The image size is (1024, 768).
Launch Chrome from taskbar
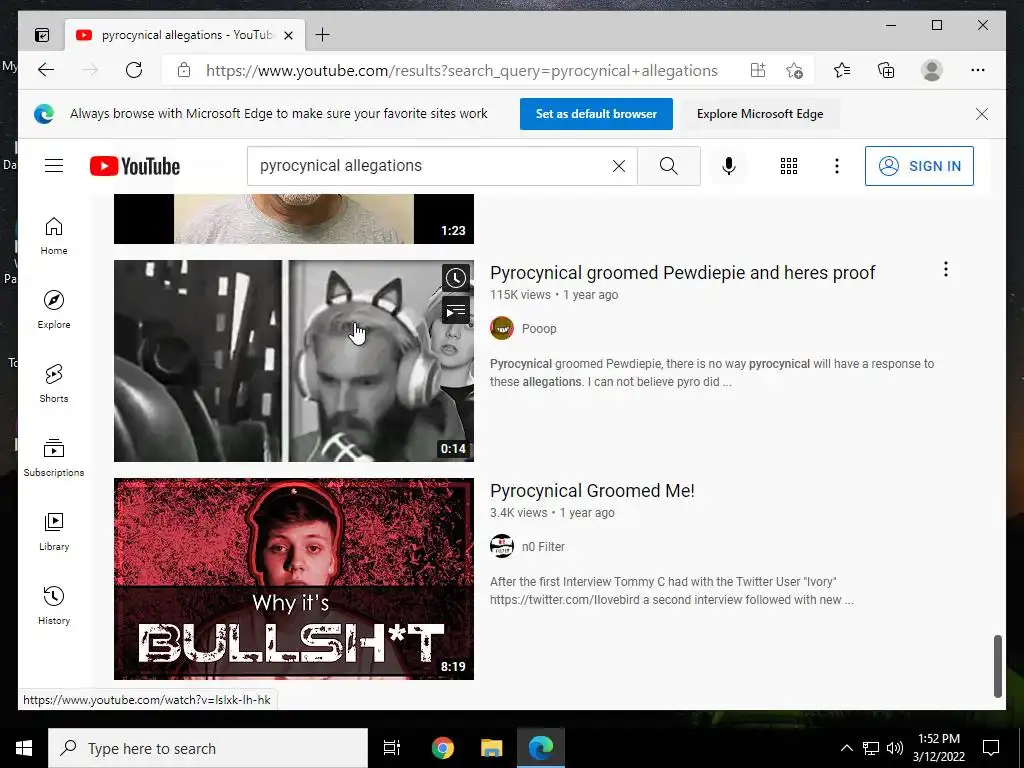coord(443,748)
